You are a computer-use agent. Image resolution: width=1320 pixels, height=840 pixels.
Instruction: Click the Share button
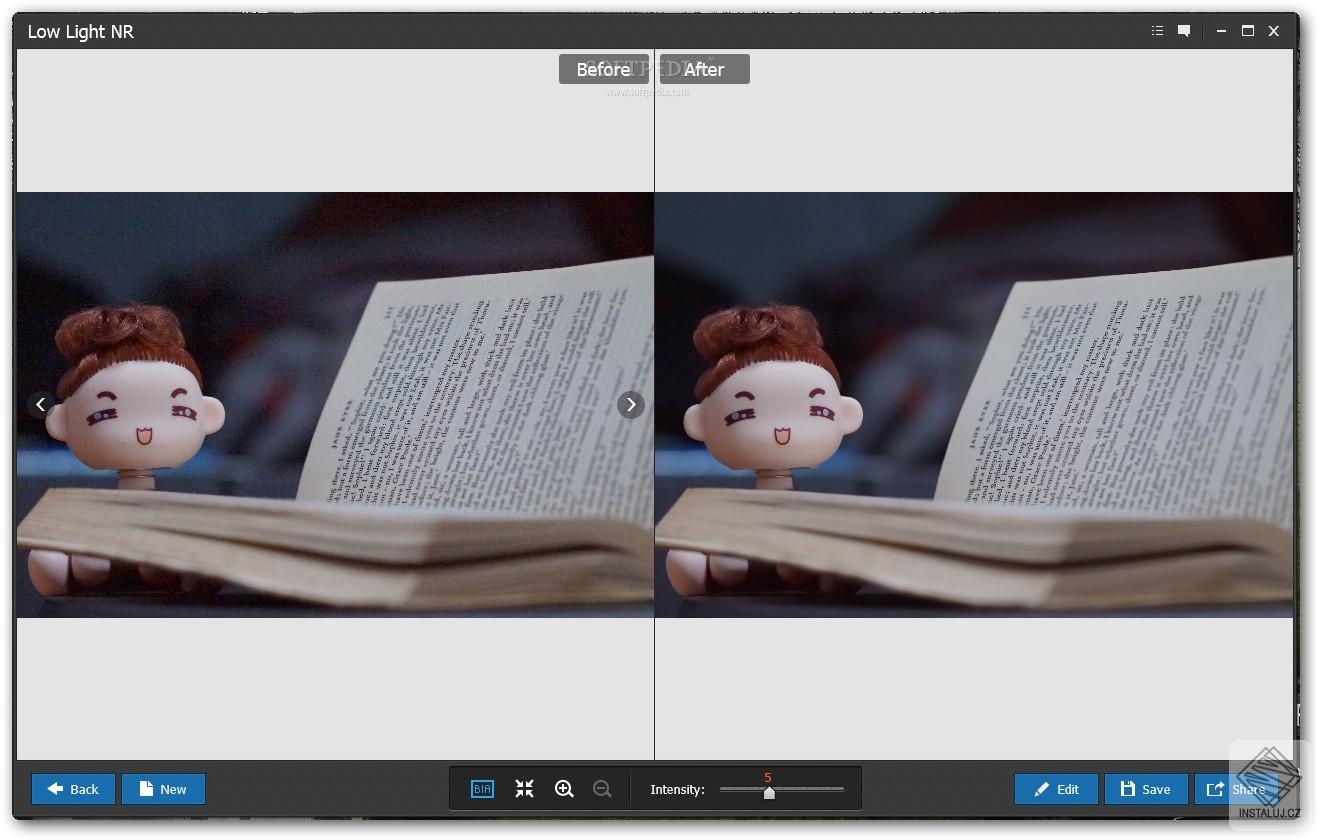click(x=1236, y=789)
